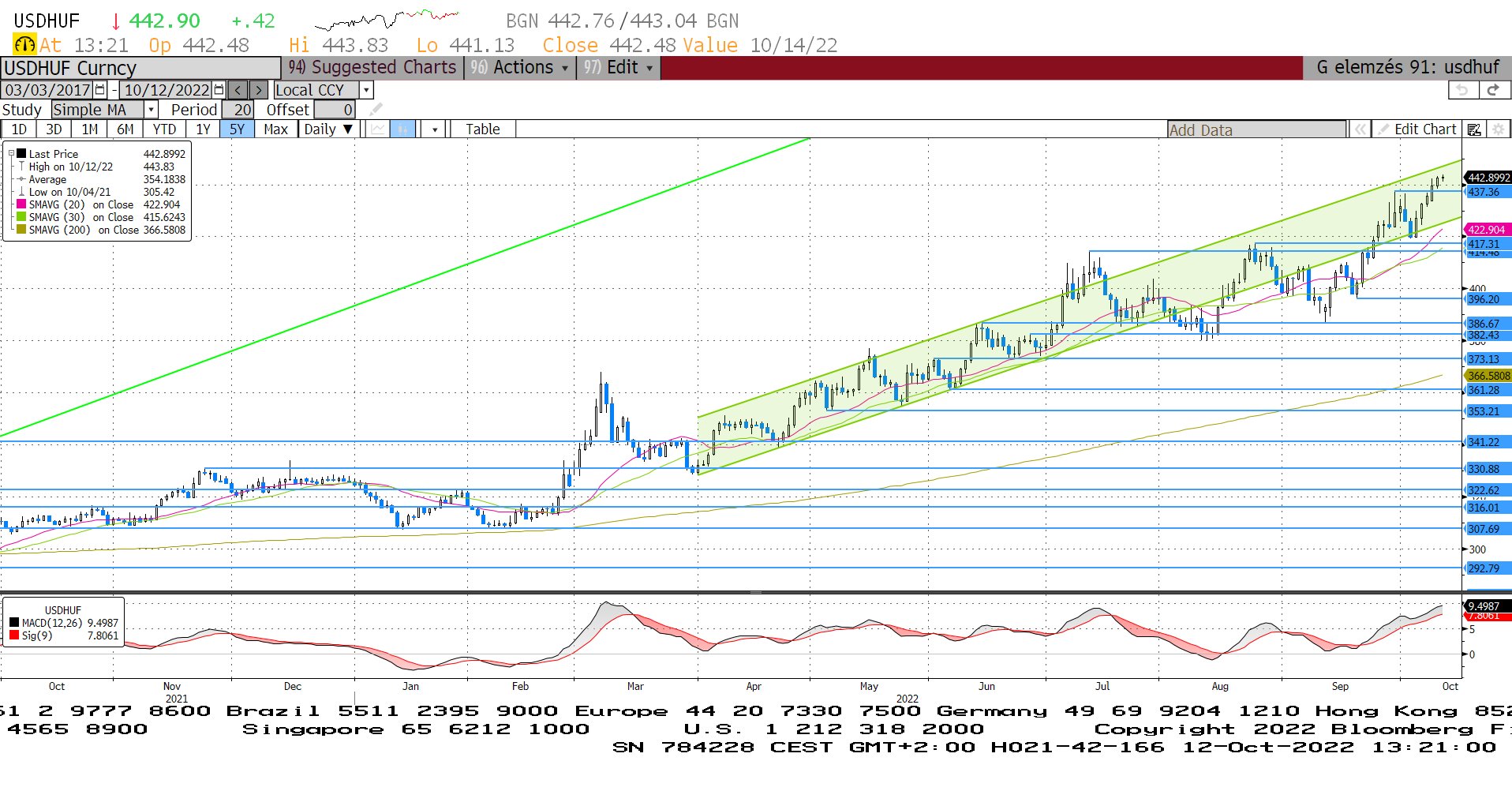Click the G elemzés 91: usdhuf label
1512x791 pixels.
(1408, 68)
